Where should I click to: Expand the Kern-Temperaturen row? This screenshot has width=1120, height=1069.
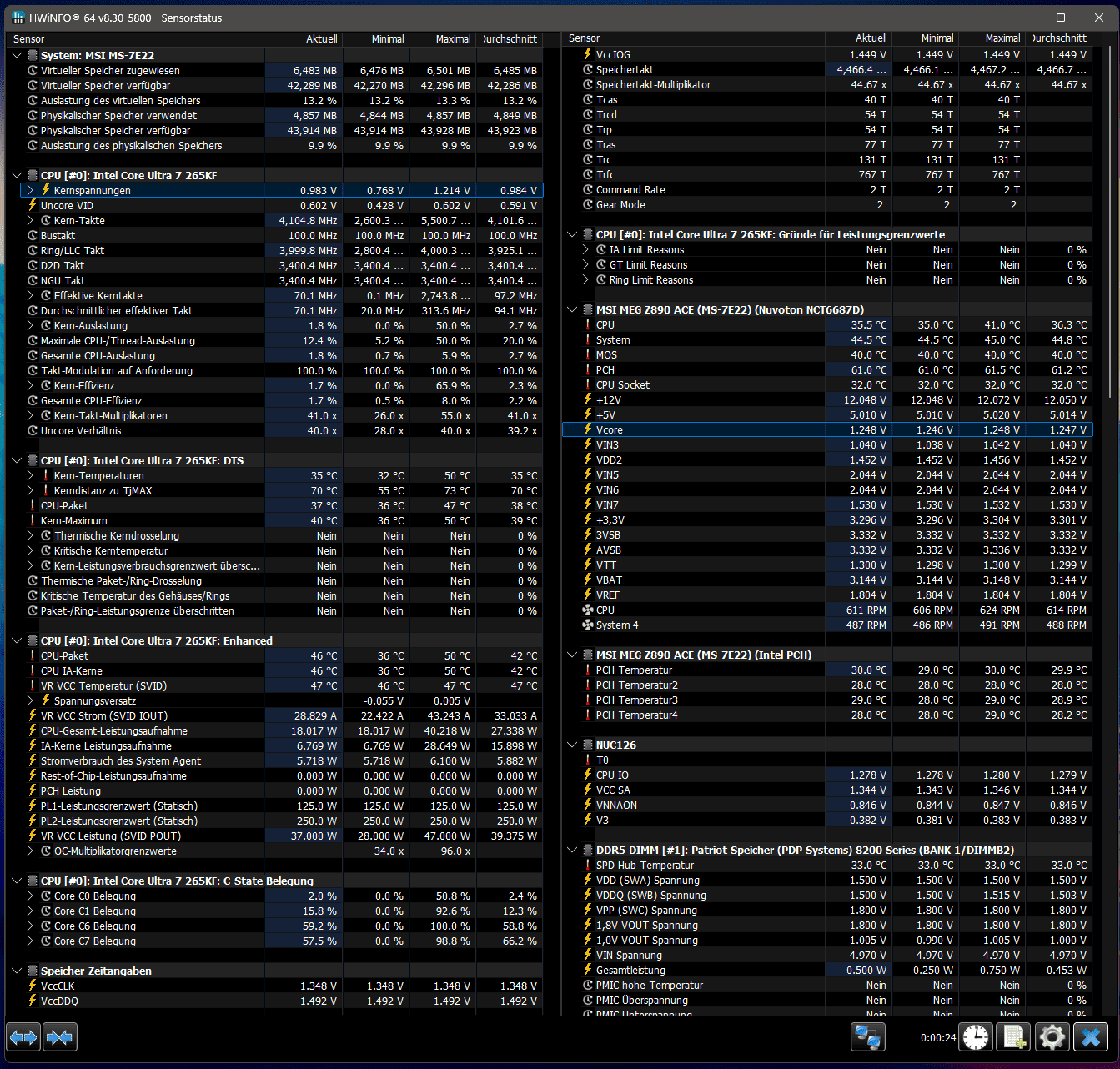coord(31,476)
